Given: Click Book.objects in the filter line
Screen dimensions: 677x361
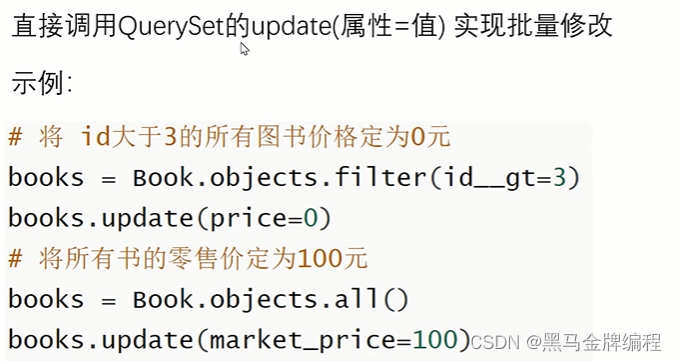Looking at the screenshot, I should (225, 178).
